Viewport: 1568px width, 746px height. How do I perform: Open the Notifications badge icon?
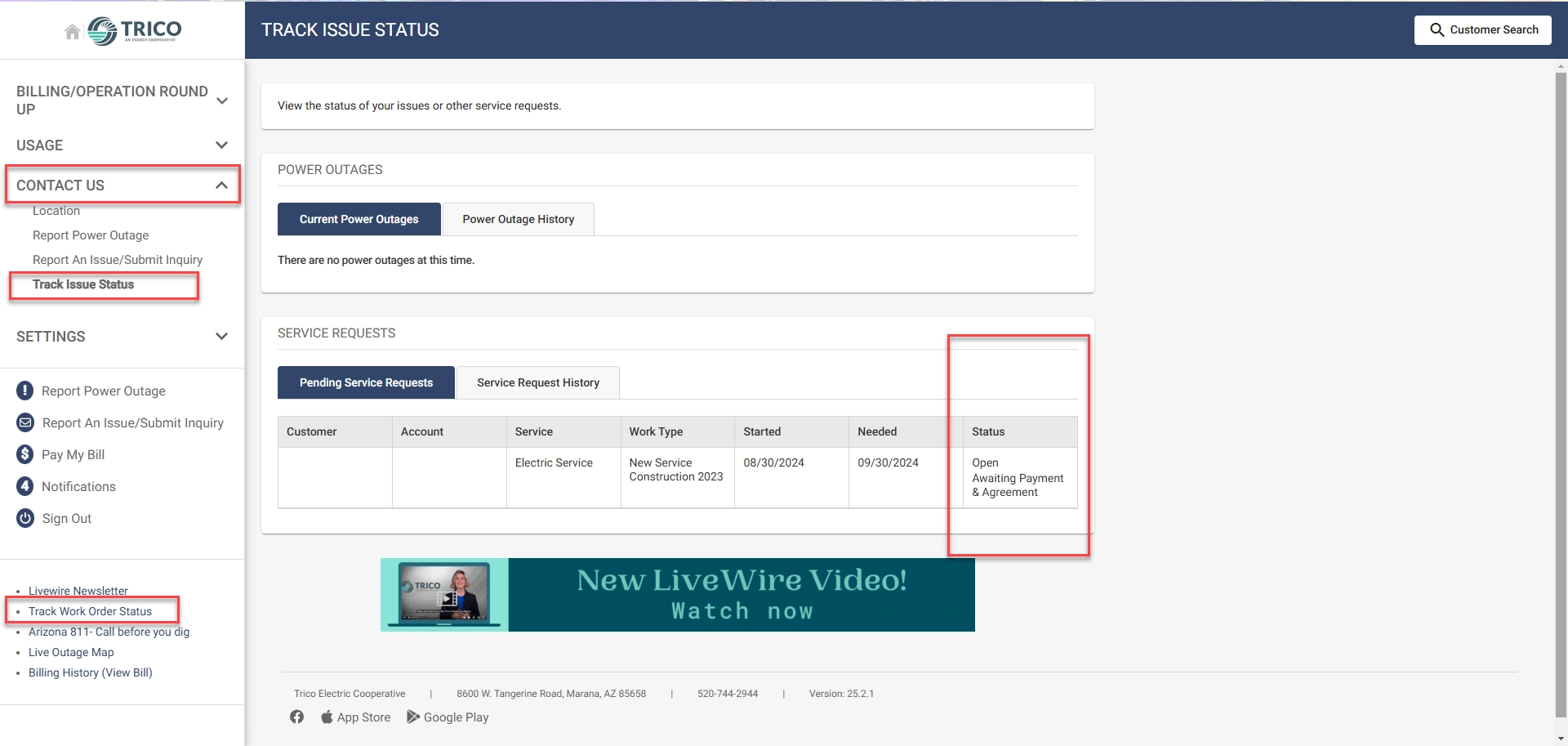(25, 486)
